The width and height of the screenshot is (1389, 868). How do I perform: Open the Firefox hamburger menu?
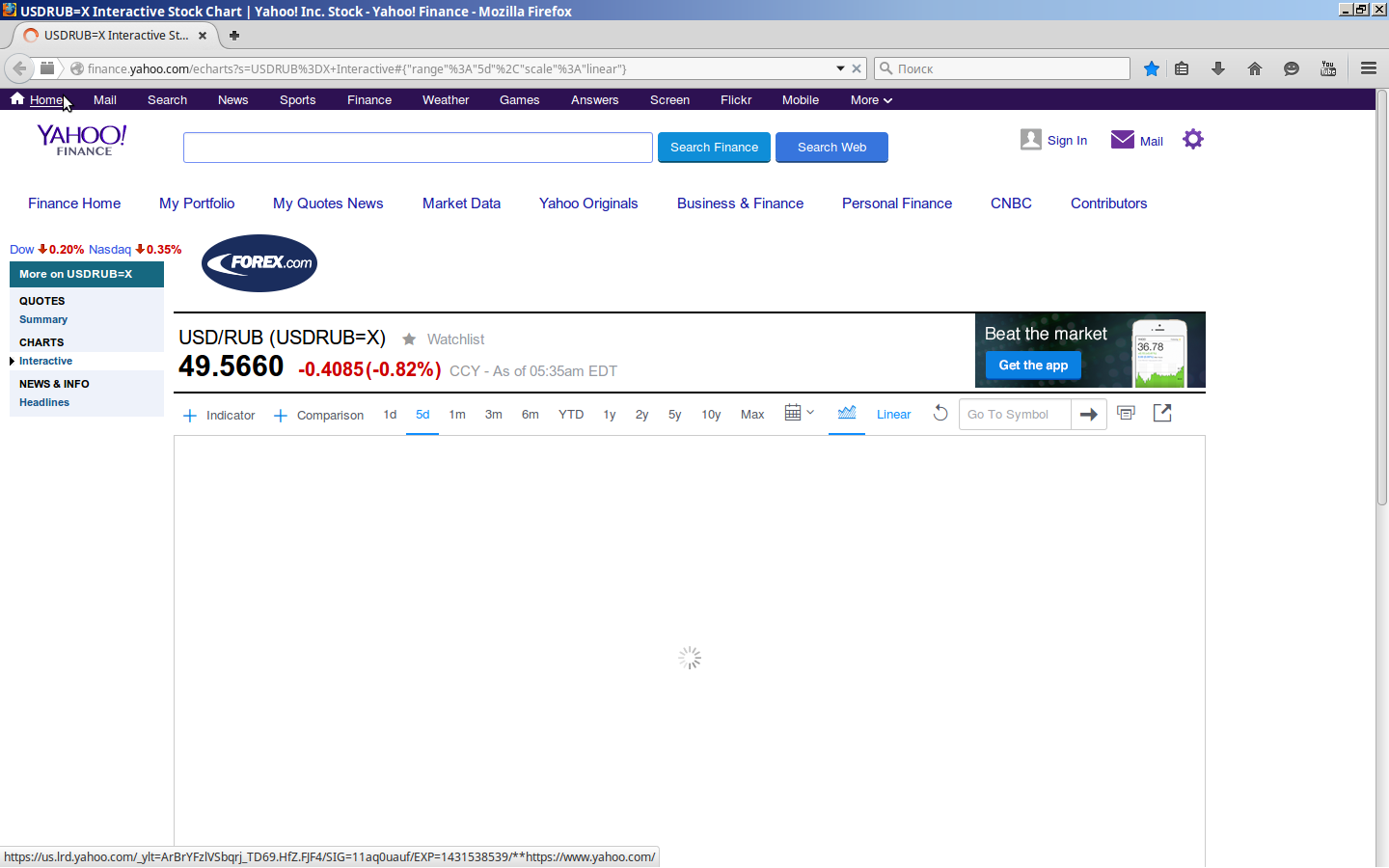tap(1369, 68)
